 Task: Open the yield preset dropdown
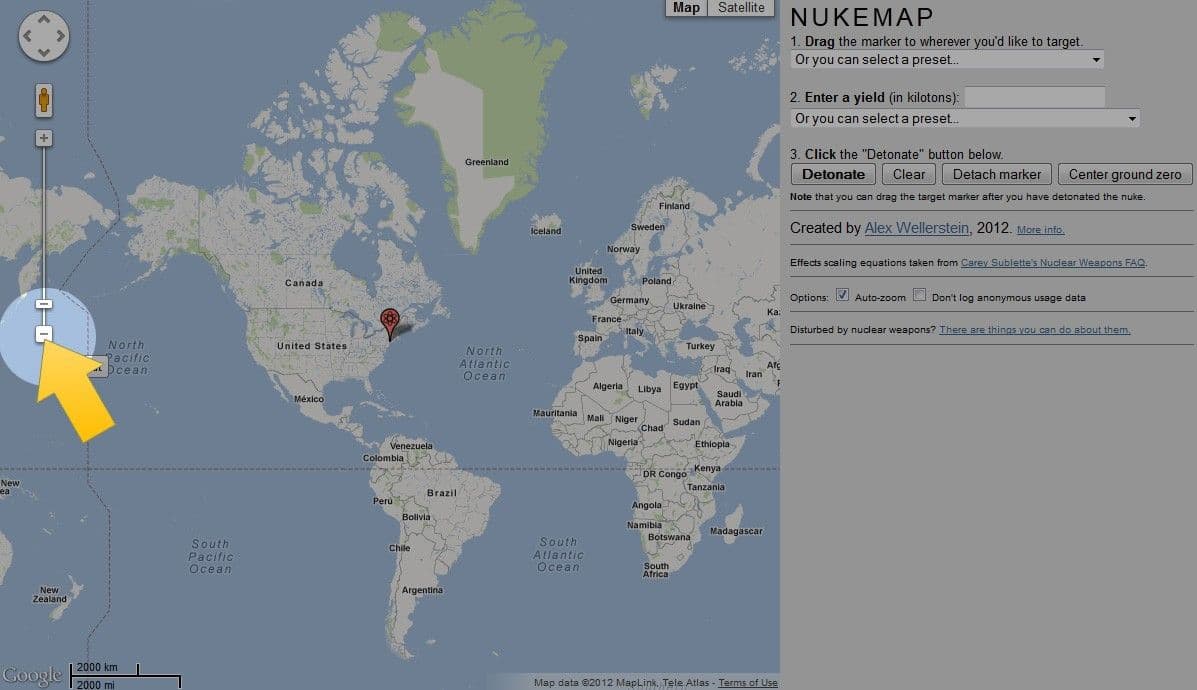965,118
